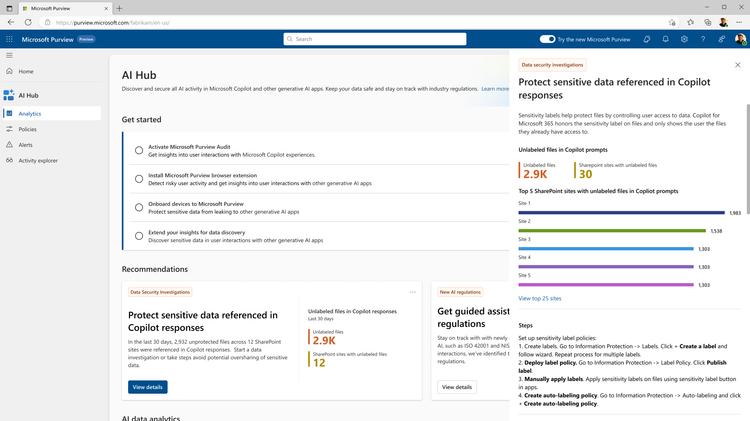Click the Site 5 magenta bar
The height and width of the screenshot is (421, 750).
coord(606,285)
